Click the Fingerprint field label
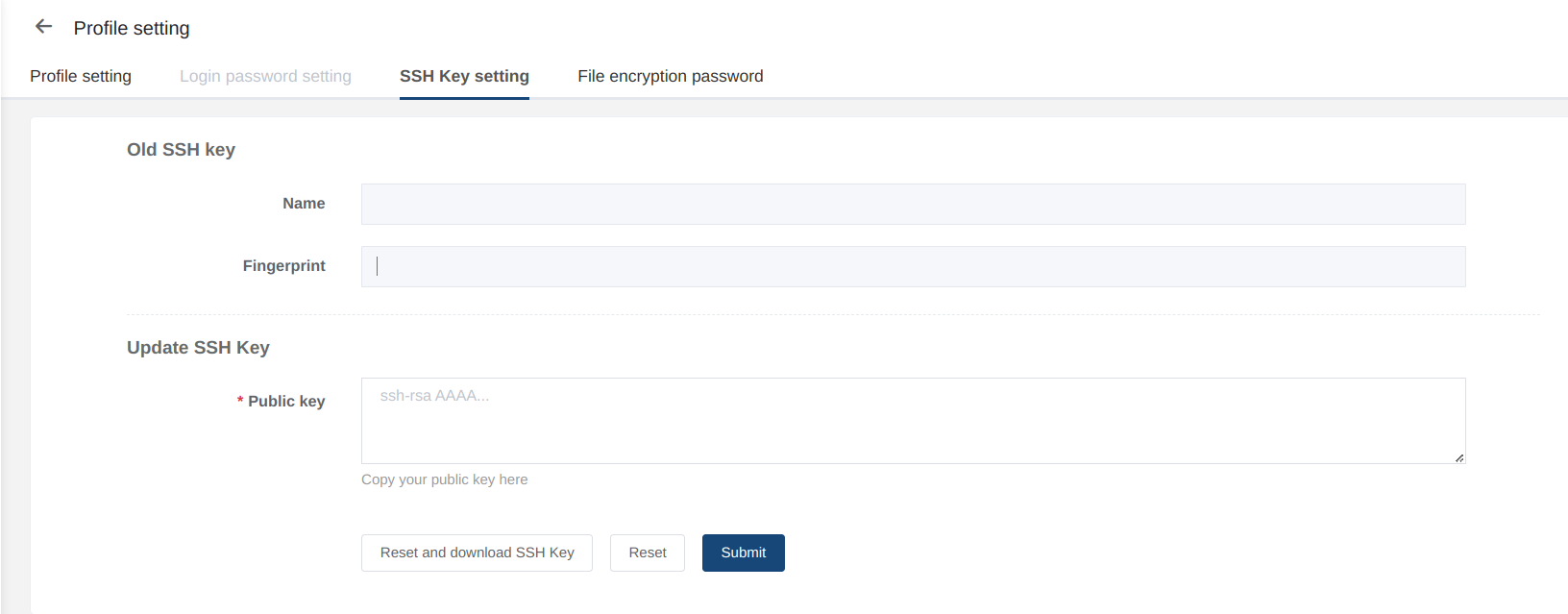1568x614 pixels. [283, 266]
